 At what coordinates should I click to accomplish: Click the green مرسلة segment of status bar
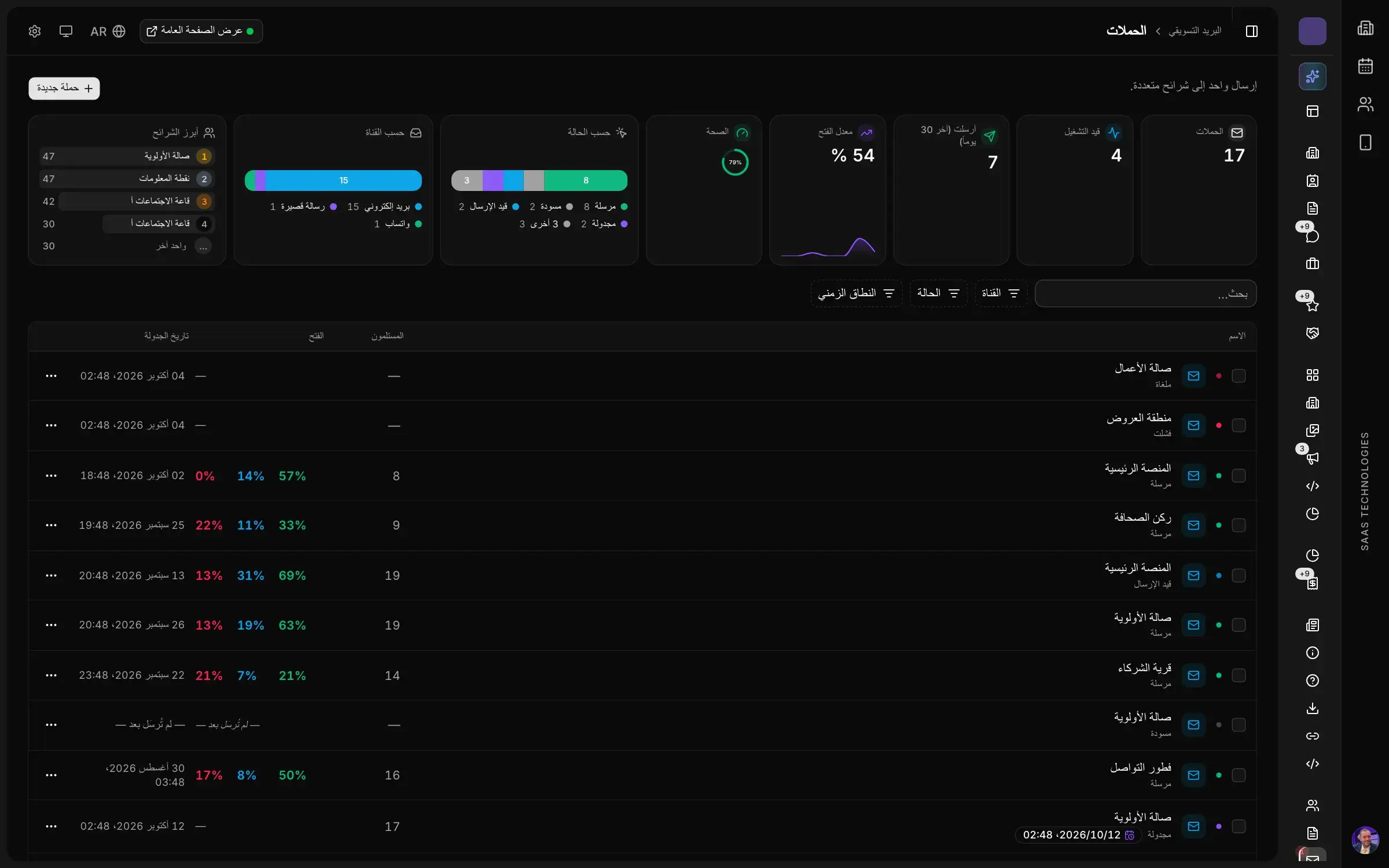586,181
